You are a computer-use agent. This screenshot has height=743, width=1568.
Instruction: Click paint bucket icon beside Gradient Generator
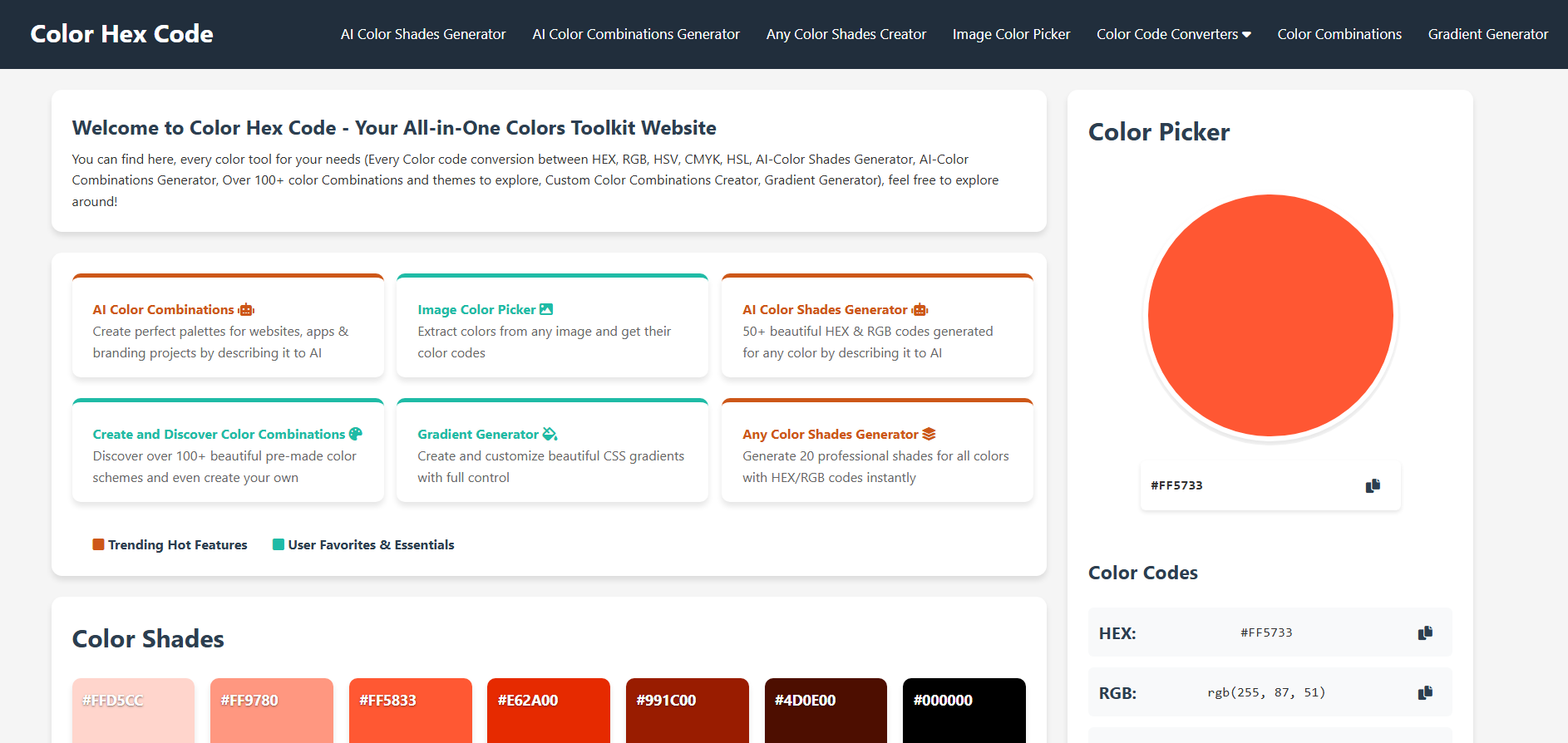[550, 434]
